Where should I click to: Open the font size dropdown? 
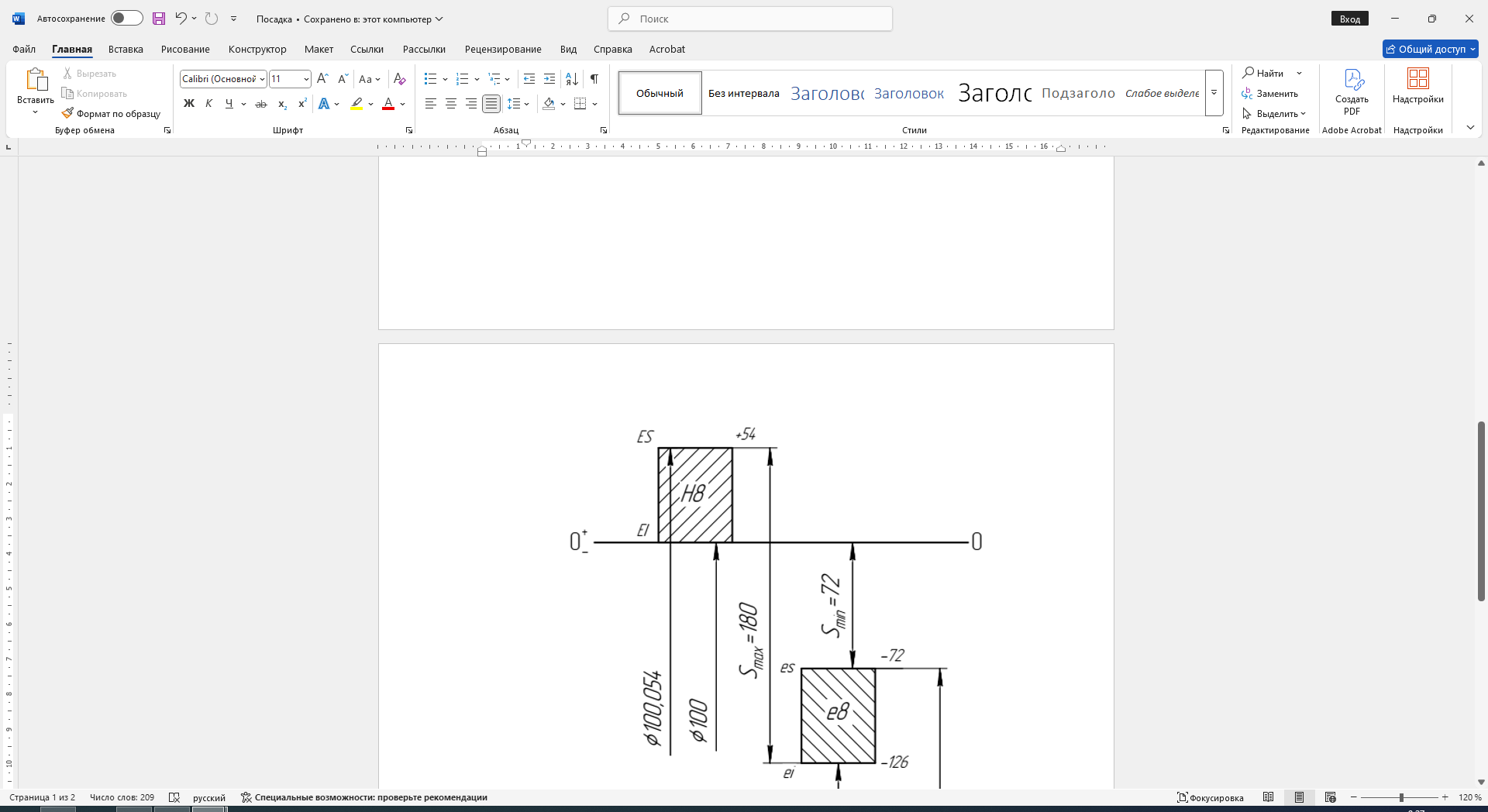point(306,79)
